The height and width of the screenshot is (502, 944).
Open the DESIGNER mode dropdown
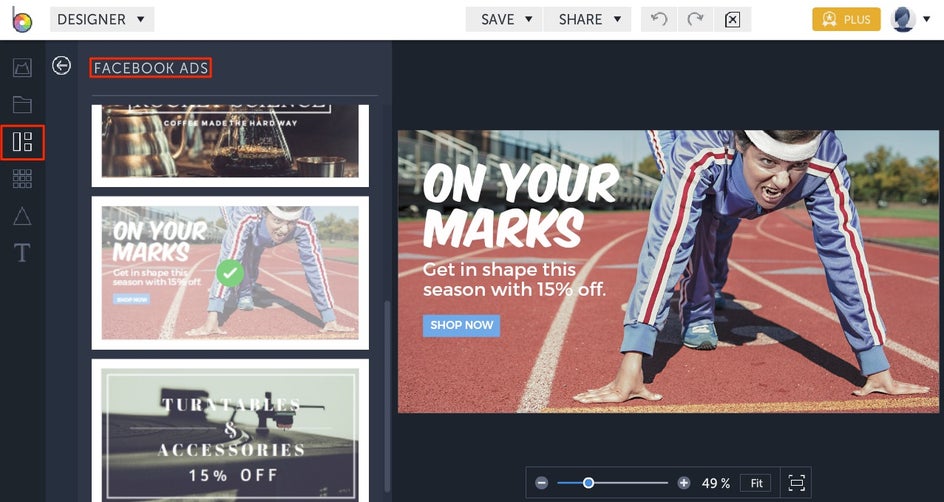(x=102, y=19)
